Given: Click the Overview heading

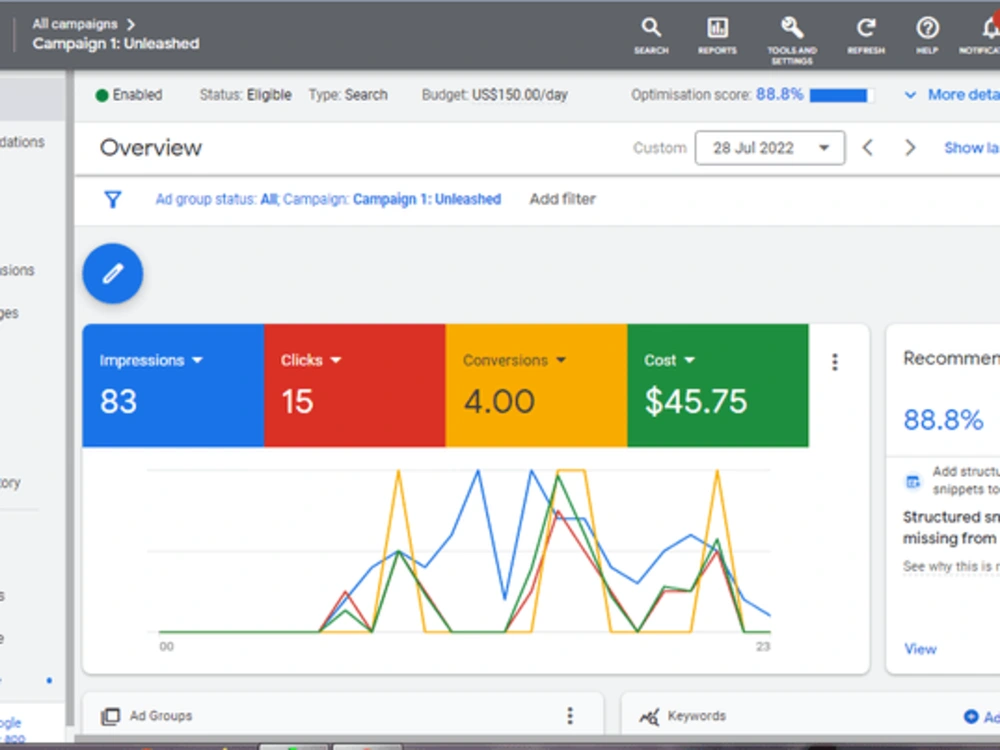Looking at the screenshot, I should (x=151, y=148).
